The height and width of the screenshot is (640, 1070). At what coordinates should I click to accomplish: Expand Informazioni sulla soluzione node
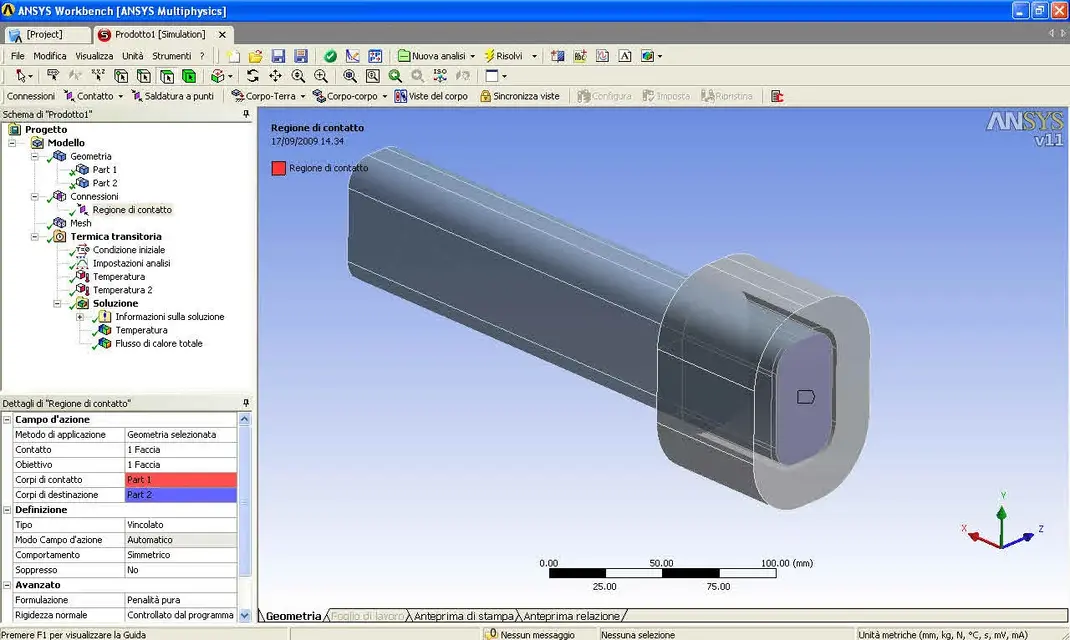[79, 317]
